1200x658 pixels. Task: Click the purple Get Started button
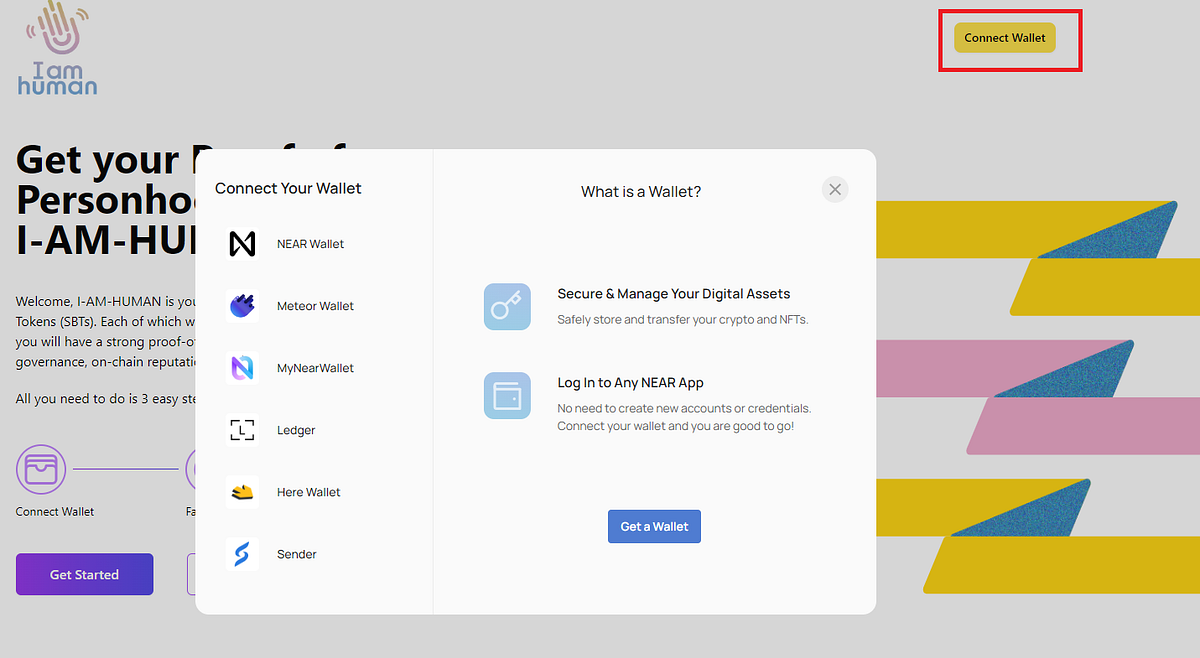click(85, 574)
